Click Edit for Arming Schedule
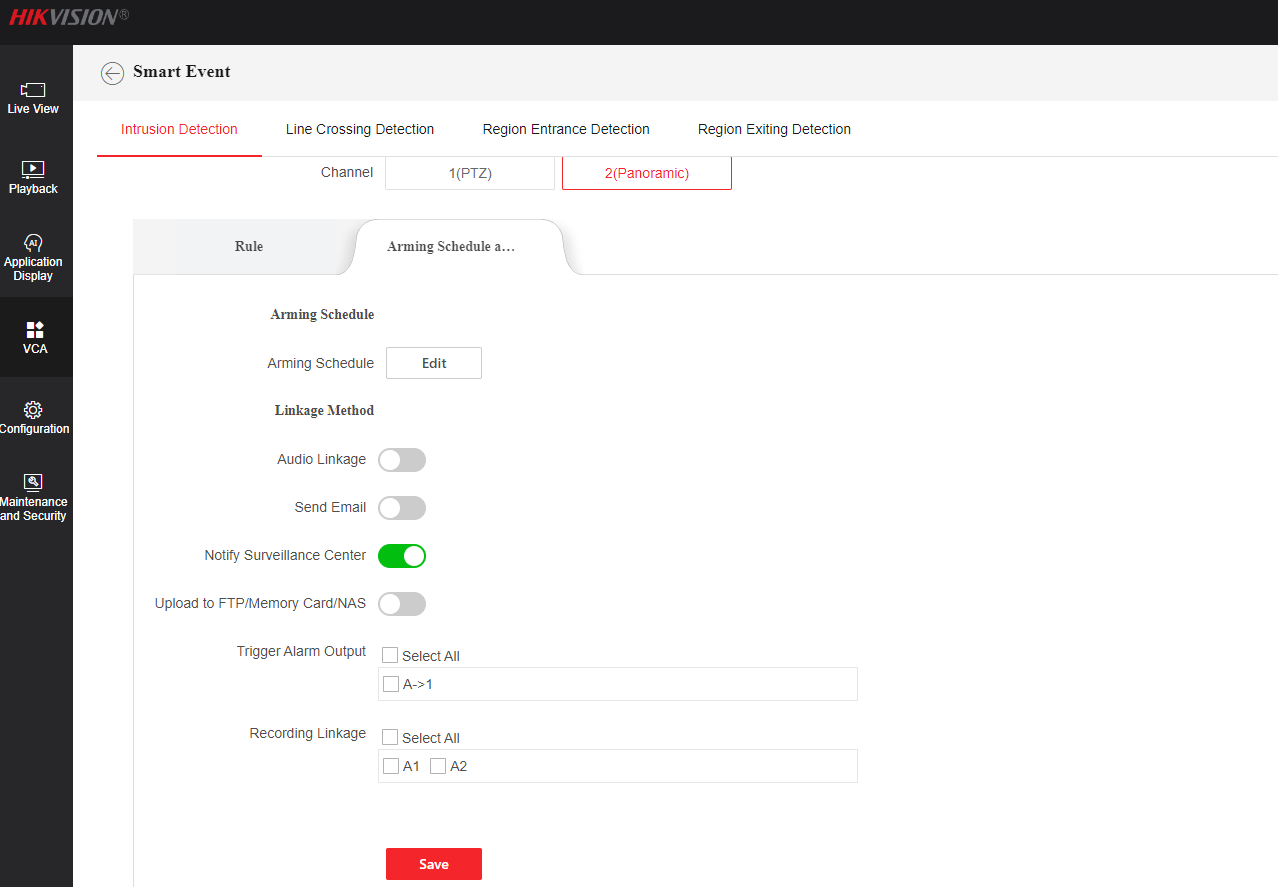 tap(434, 363)
